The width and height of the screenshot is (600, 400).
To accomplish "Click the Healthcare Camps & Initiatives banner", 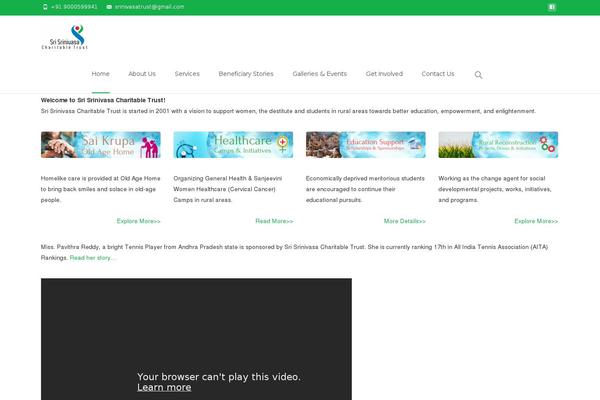I will (233, 145).
